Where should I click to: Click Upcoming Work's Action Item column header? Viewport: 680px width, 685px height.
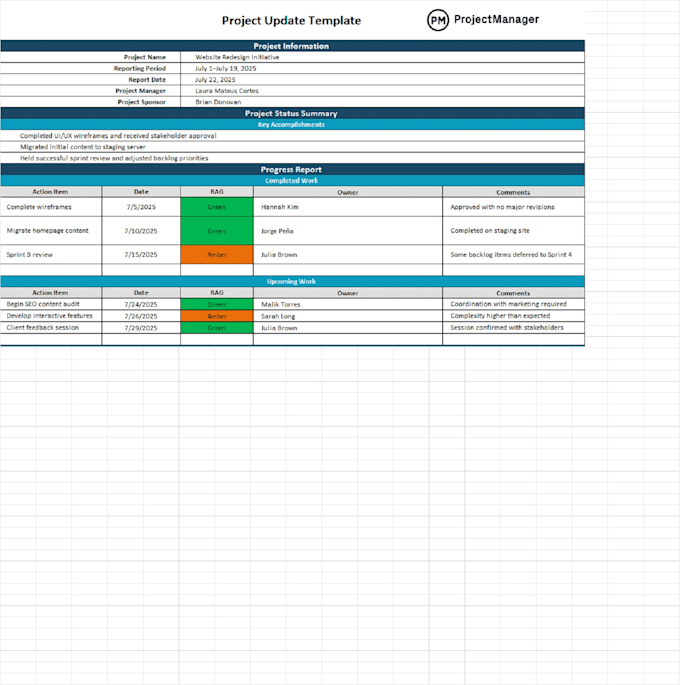(x=51, y=293)
